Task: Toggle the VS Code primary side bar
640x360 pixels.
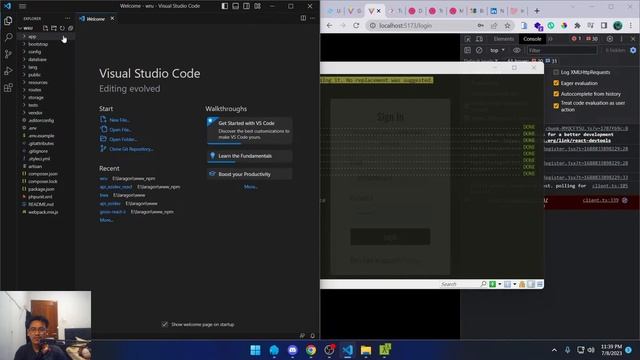Action: [225, 6]
